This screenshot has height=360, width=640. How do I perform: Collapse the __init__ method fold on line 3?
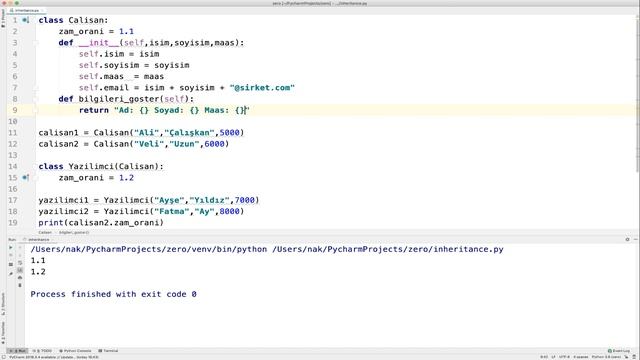coord(36,43)
